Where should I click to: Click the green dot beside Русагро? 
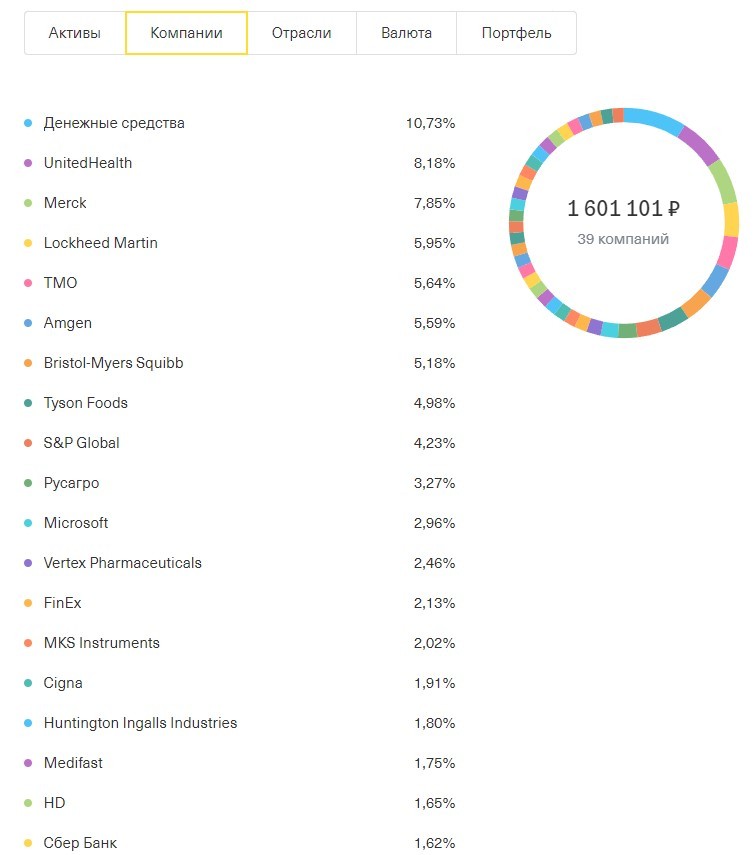click(28, 483)
